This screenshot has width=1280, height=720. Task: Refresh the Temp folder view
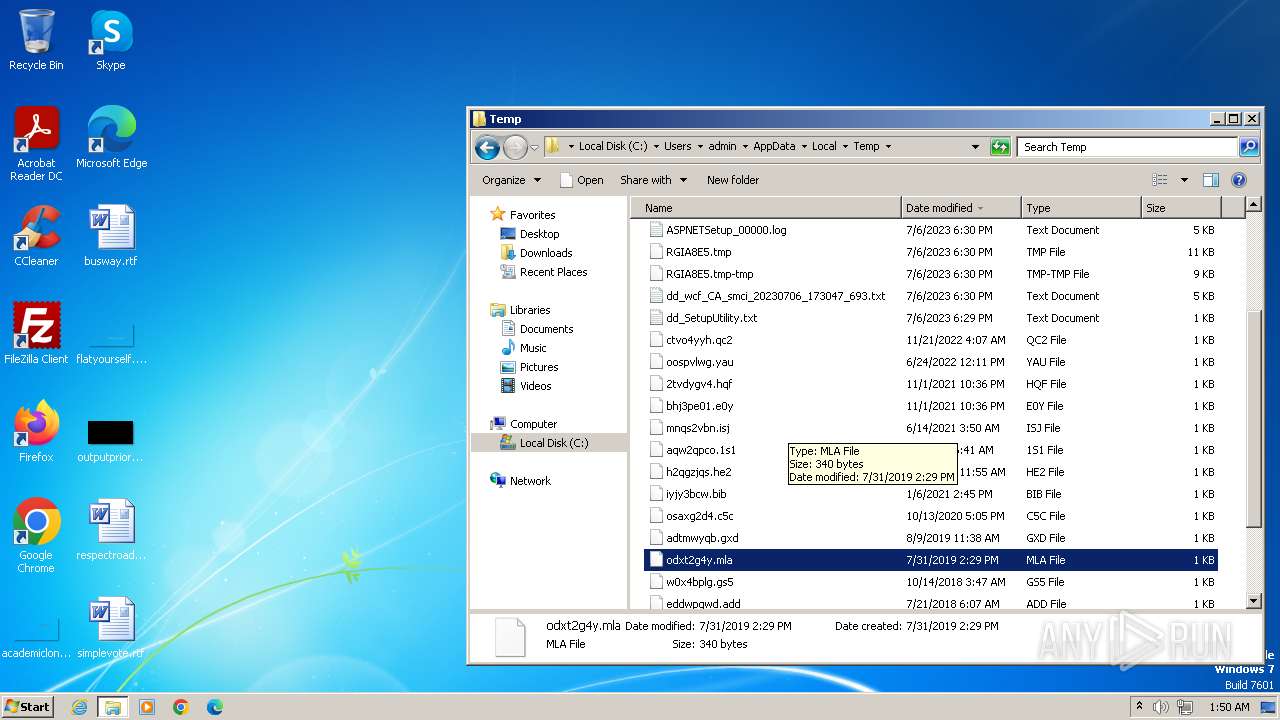(1000, 146)
